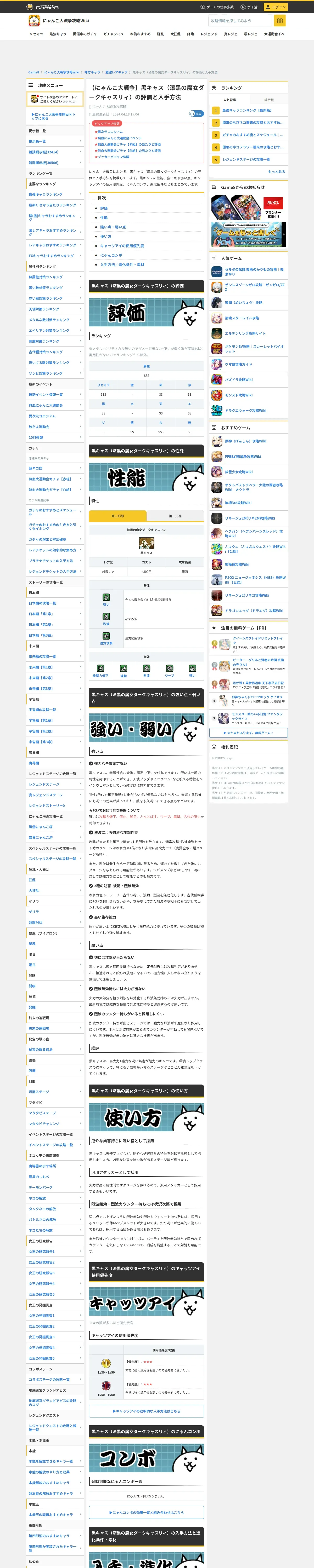Click the Game8 logo in the header
Screen dimensions: 314x1568
pos(42,7)
